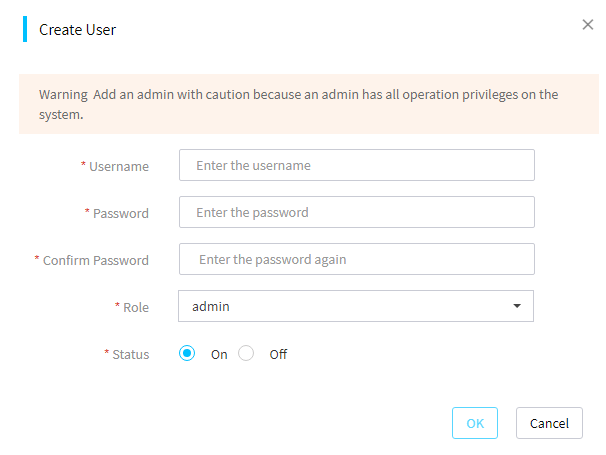Click the On text beside the radio
The height and width of the screenshot is (455, 606).
point(219,354)
